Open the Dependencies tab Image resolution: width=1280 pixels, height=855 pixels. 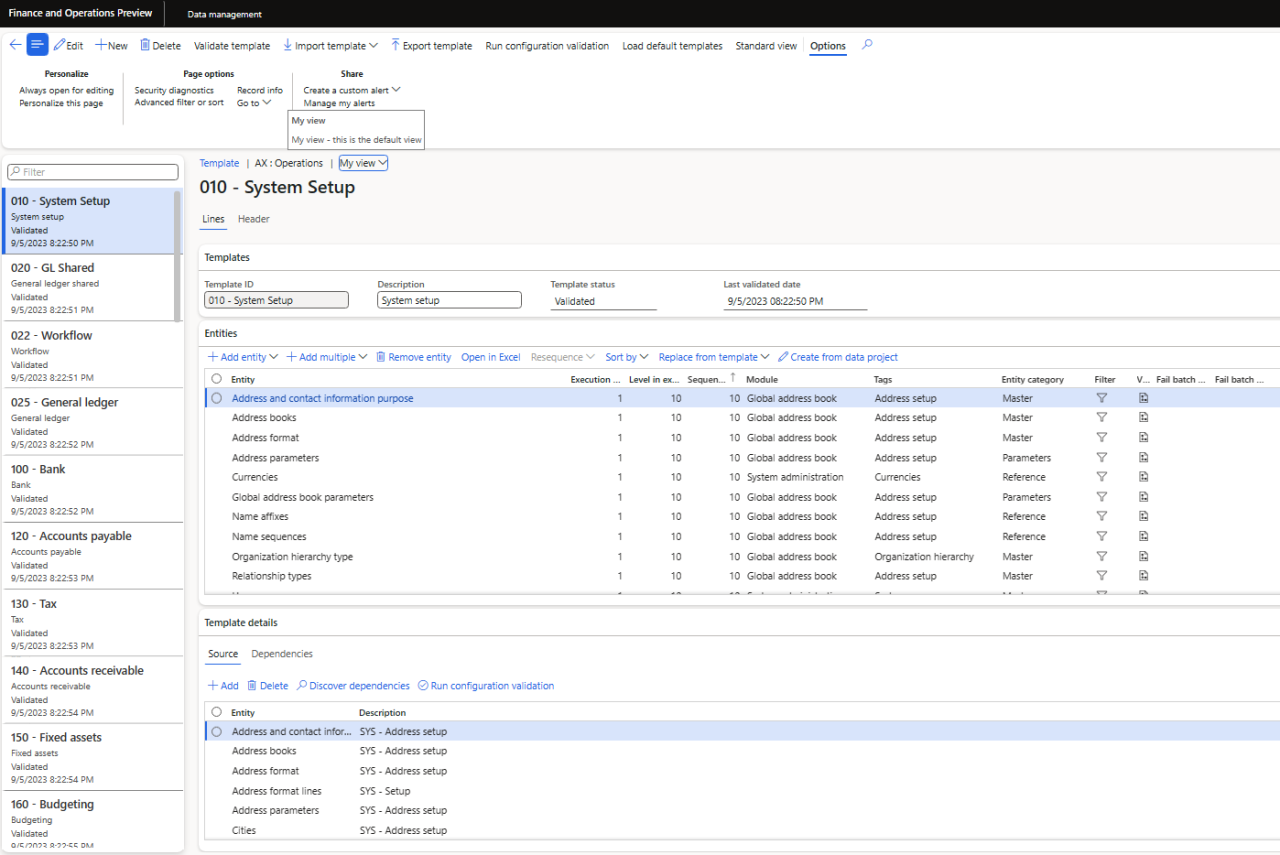281,654
